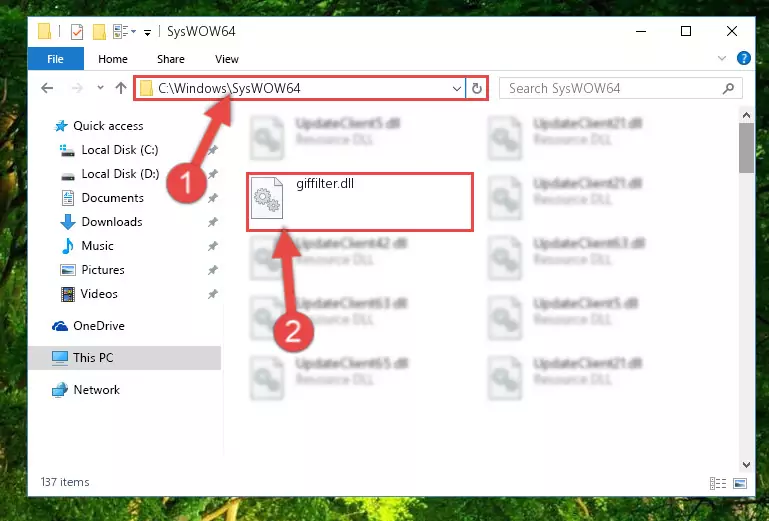Click the 137 items status text

click(x=65, y=482)
